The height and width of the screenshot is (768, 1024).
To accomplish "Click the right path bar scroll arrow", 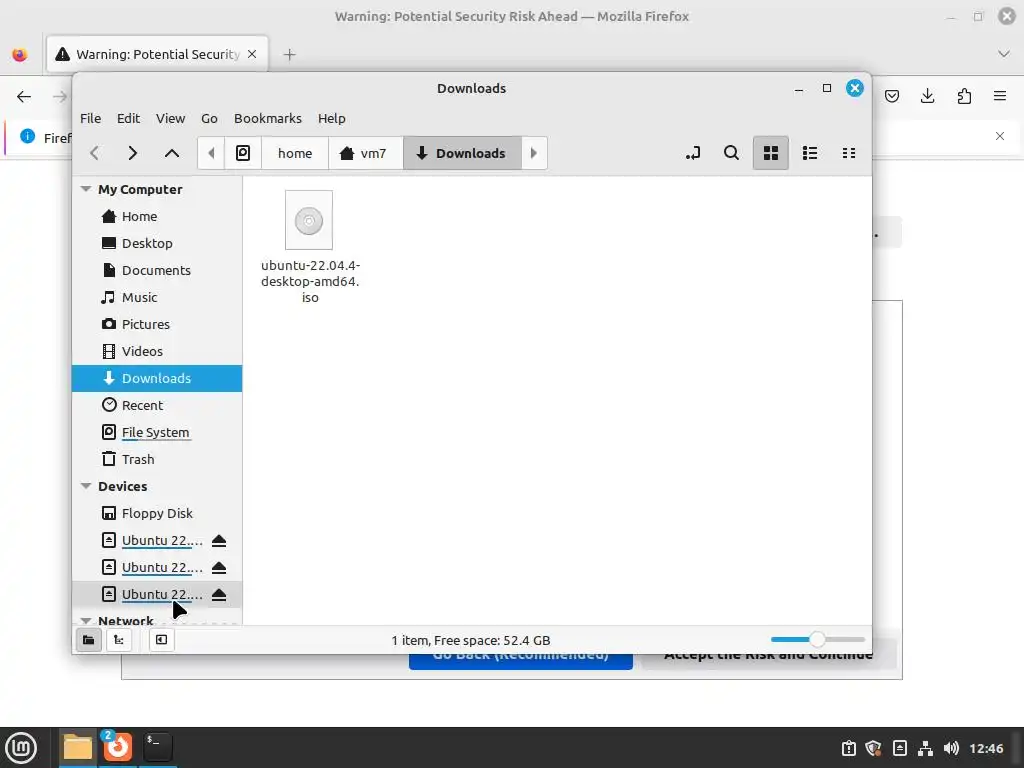I will tap(534, 153).
